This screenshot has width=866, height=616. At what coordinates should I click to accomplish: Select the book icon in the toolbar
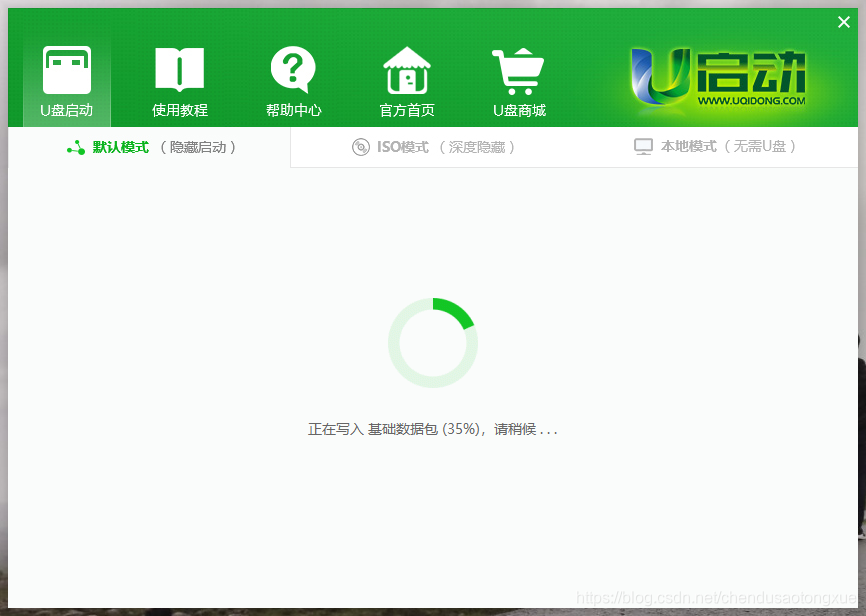point(179,68)
